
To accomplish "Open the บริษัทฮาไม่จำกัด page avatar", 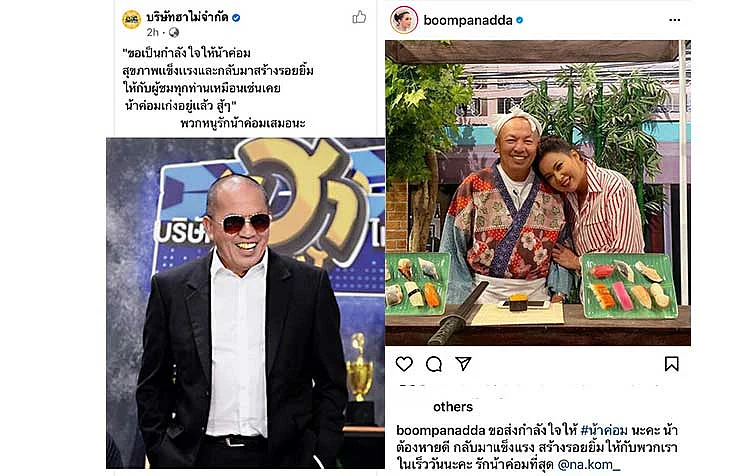I will click(131, 20).
